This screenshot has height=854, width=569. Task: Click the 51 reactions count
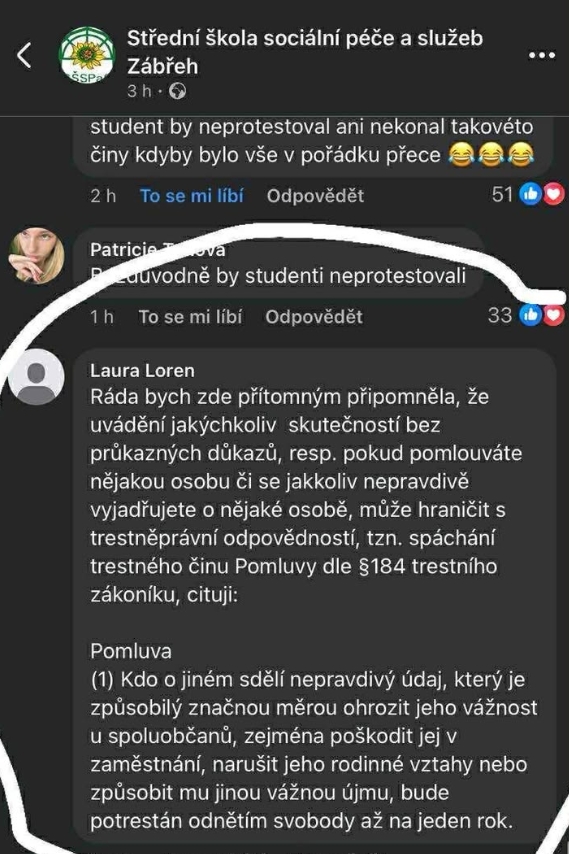point(502,194)
